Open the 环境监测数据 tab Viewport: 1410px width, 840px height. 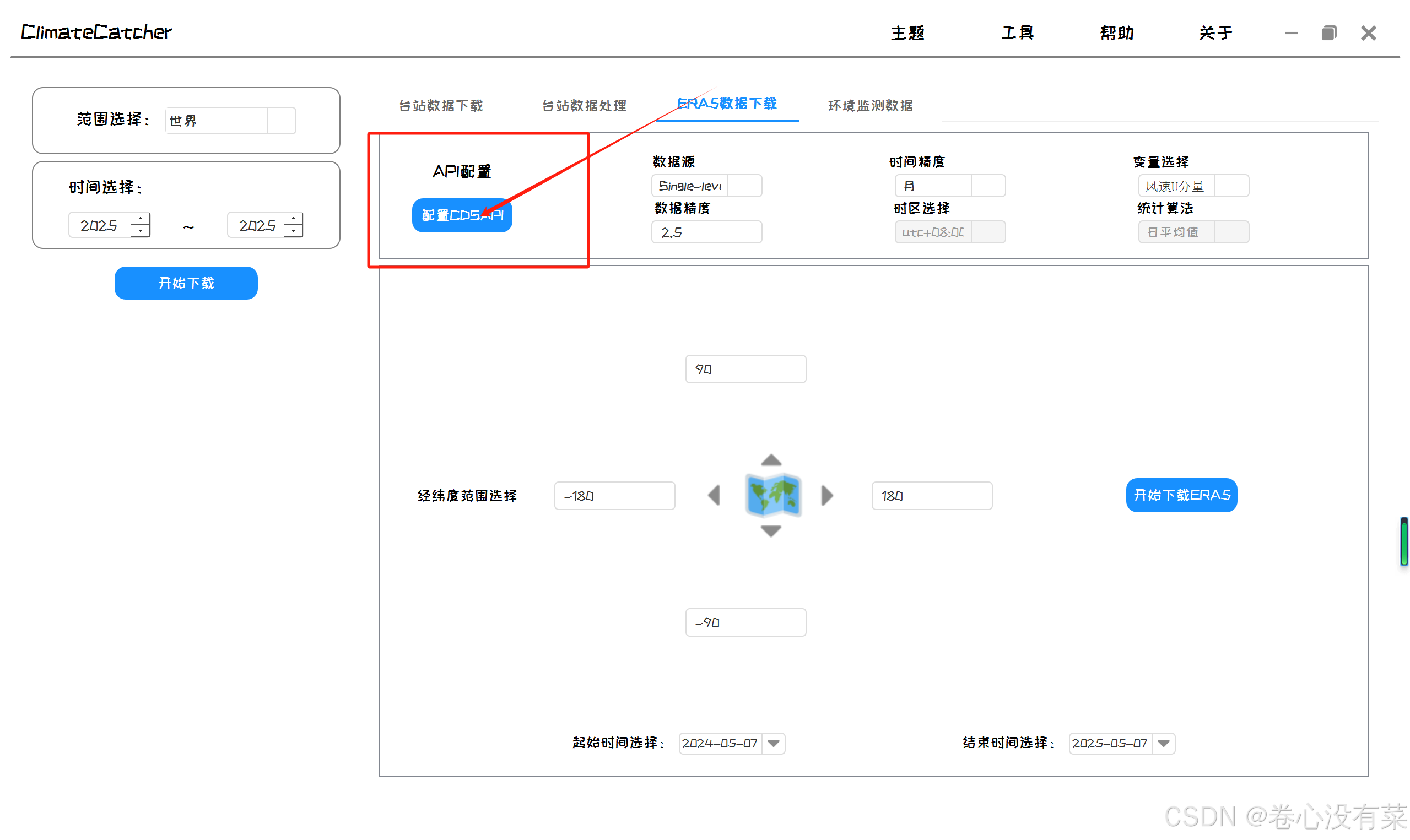coord(870,106)
